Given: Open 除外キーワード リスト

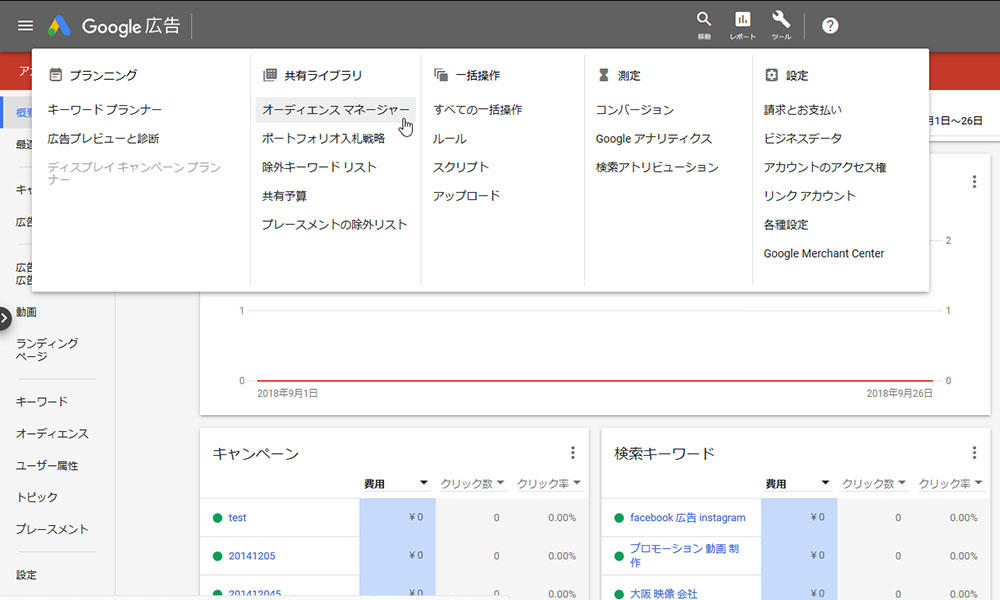Looking at the screenshot, I should (x=319, y=167).
